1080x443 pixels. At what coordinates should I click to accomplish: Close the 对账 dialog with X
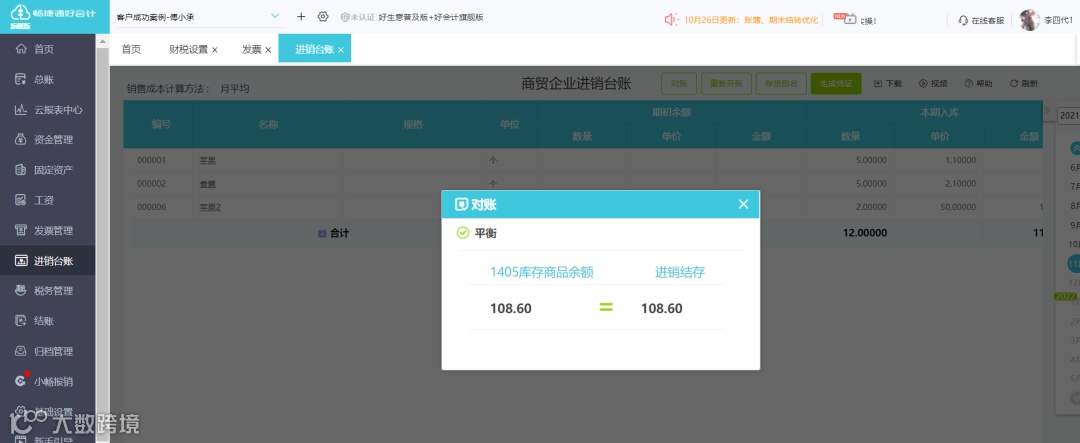coord(742,204)
